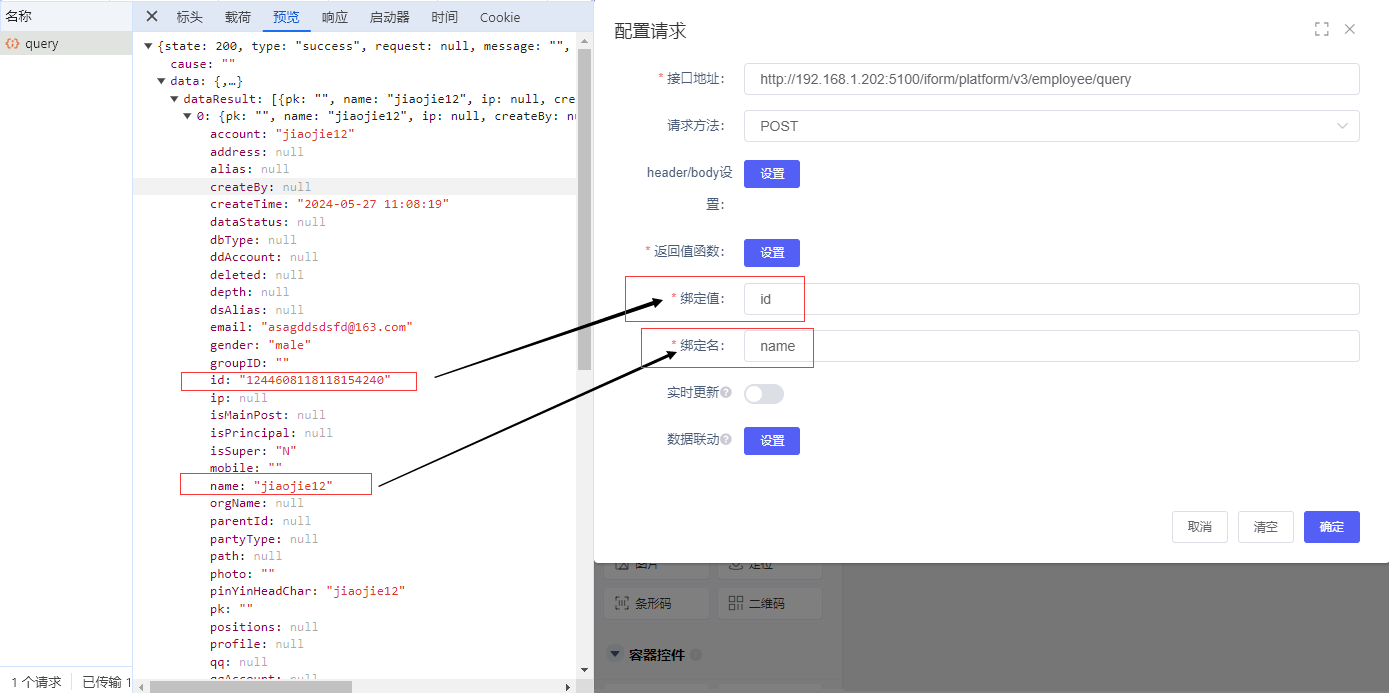
Task: Select the 条形码 barcode control icon
Action: [x=621, y=603]
